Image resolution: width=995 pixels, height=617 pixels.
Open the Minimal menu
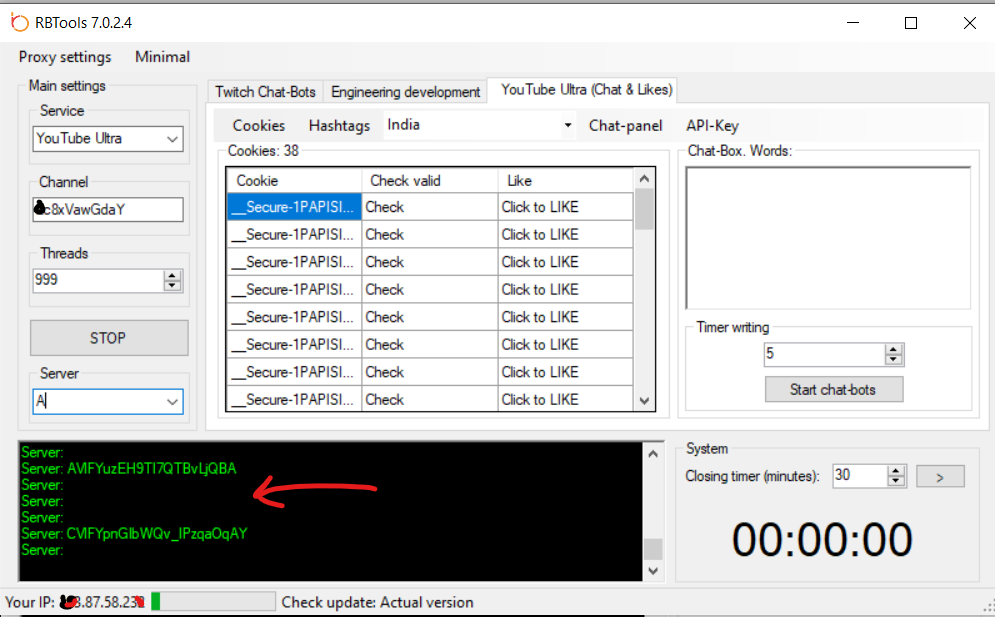(x=162, y=57)
